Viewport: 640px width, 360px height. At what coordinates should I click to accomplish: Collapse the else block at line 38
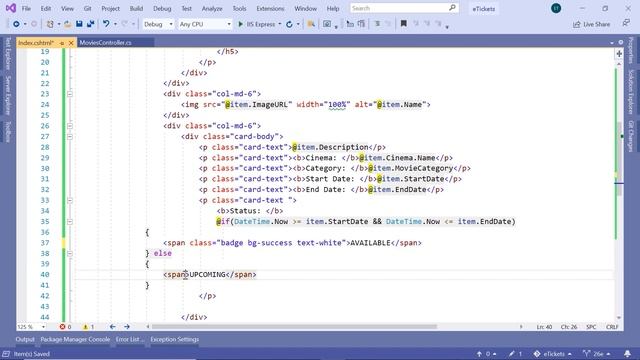[70, 253]
